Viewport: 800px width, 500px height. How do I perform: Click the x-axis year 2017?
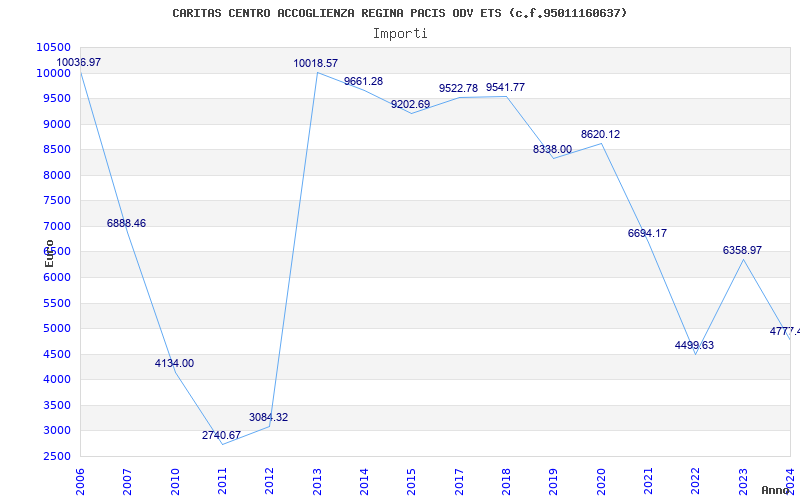(x=459, y=482)
